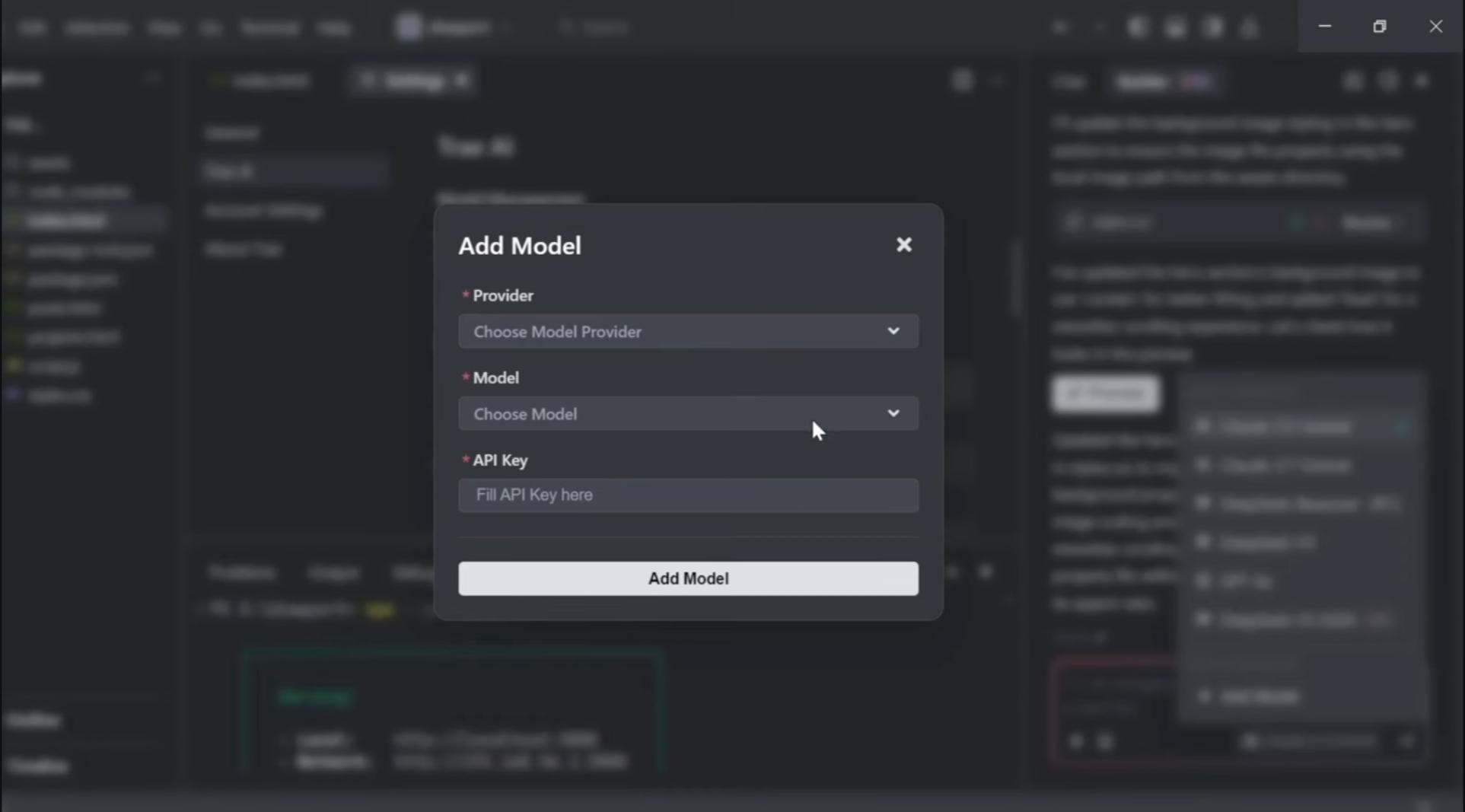Select About Trae in settings sidebar
Viewport: 1465px width, 812px height.
[244, 250]
